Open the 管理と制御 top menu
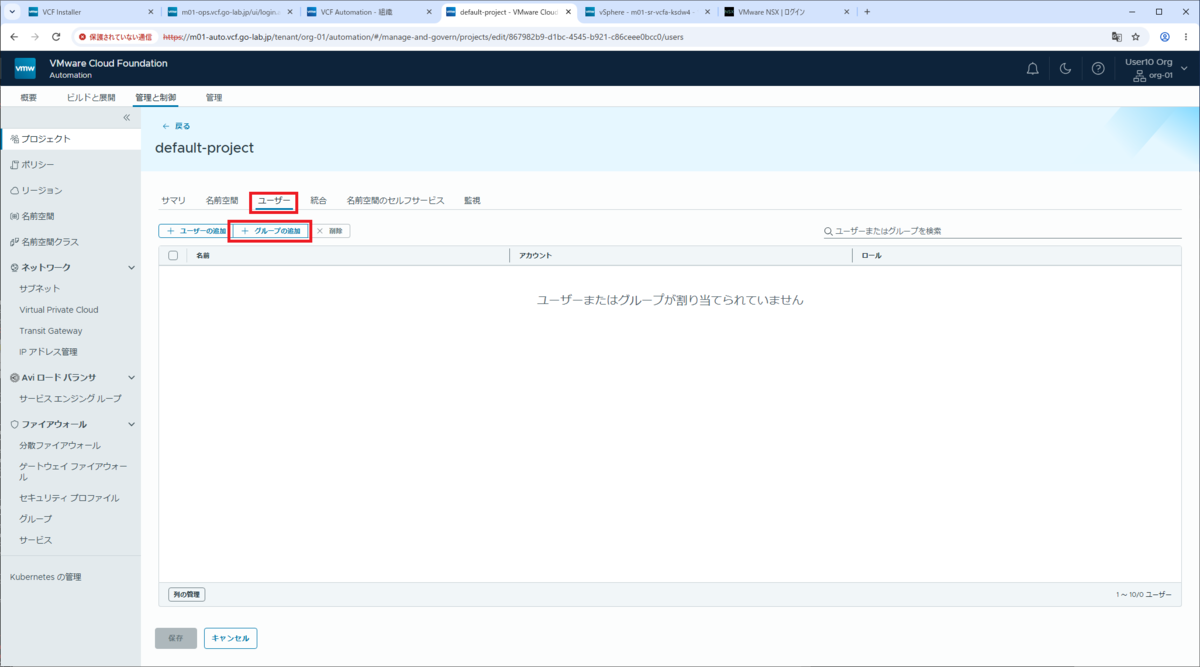Image resolution: width=1200 pixels, height=667 pixels. click(x=155, y=98)
